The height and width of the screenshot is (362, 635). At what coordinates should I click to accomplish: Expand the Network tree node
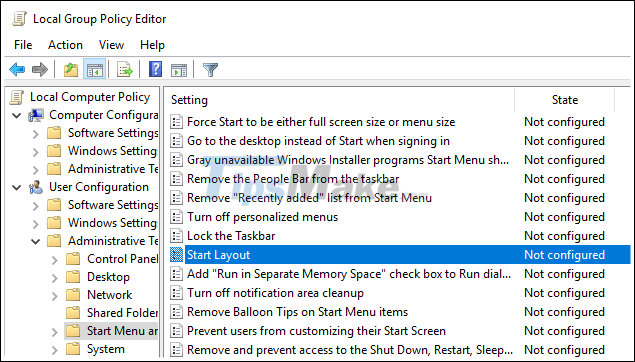coord(55,296)
